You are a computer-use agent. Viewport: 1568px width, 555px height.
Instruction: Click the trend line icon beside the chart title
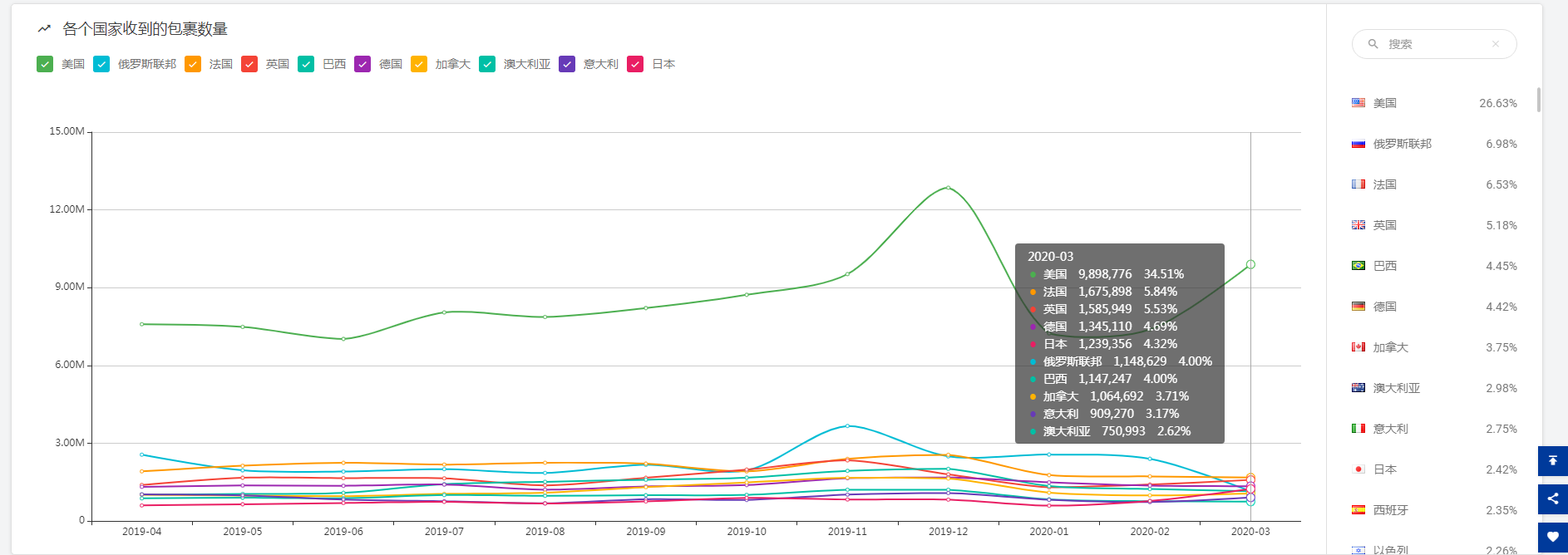pos(44,29)
